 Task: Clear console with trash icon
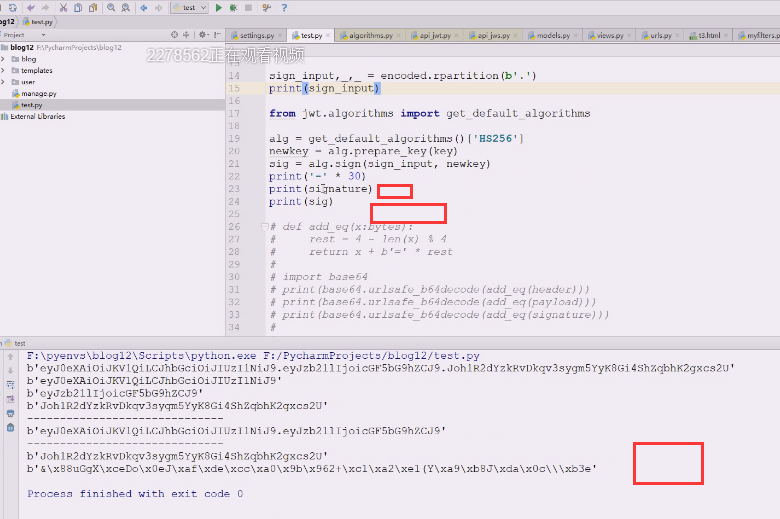[10, 428]
